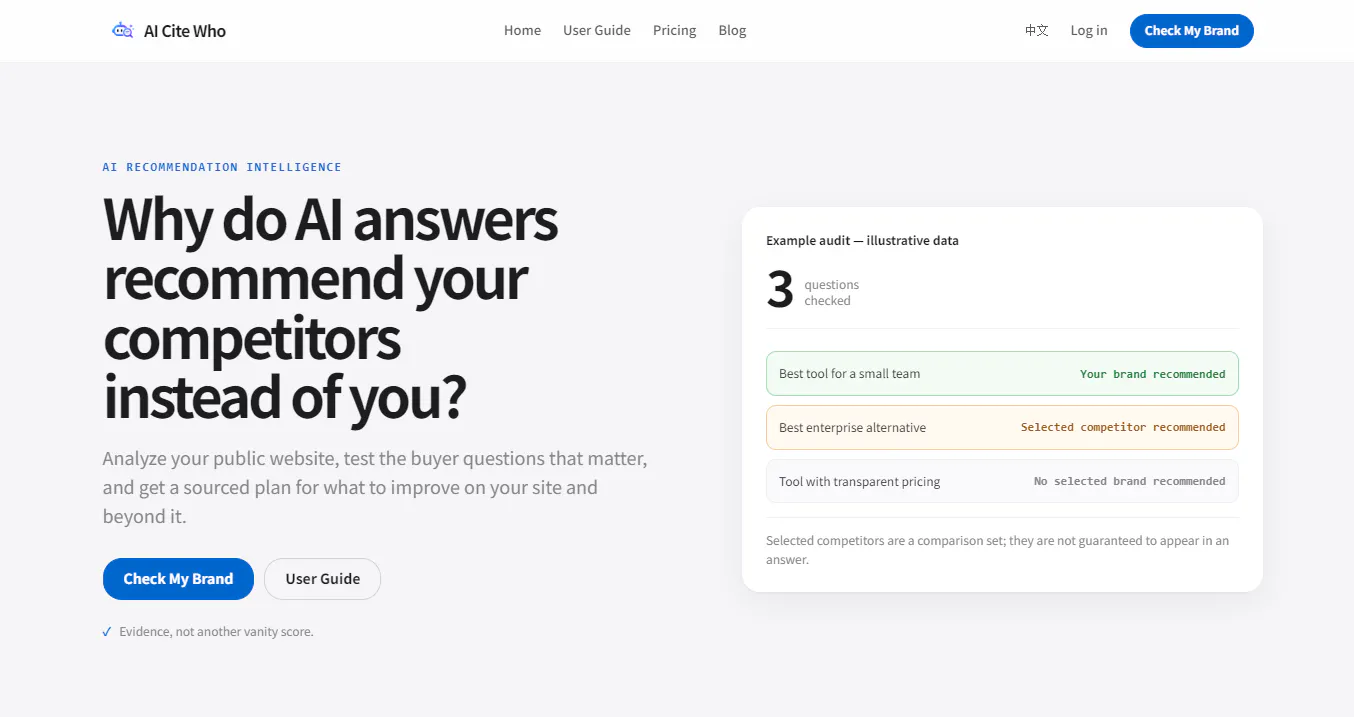This screenshot has width=1354, height=717.
Task: Open the Pricing page
Action: pyautogui.click(x=675, y=31)
